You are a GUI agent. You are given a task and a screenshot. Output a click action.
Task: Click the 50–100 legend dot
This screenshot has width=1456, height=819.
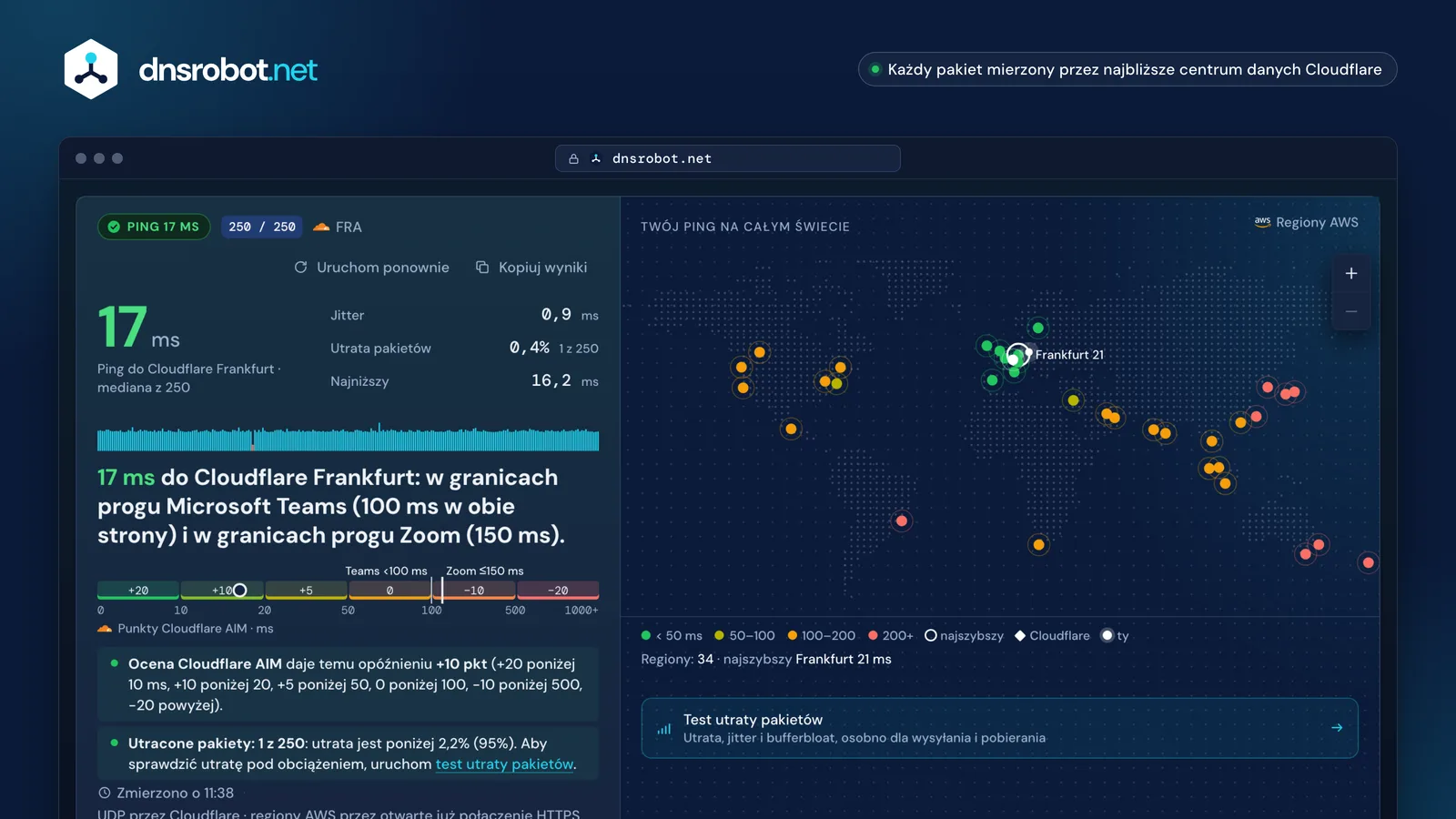click(x=719, y=636)
